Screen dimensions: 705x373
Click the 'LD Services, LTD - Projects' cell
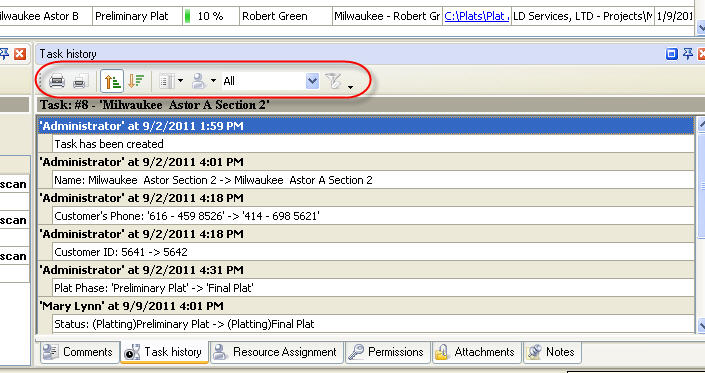(x=582, y=16)
